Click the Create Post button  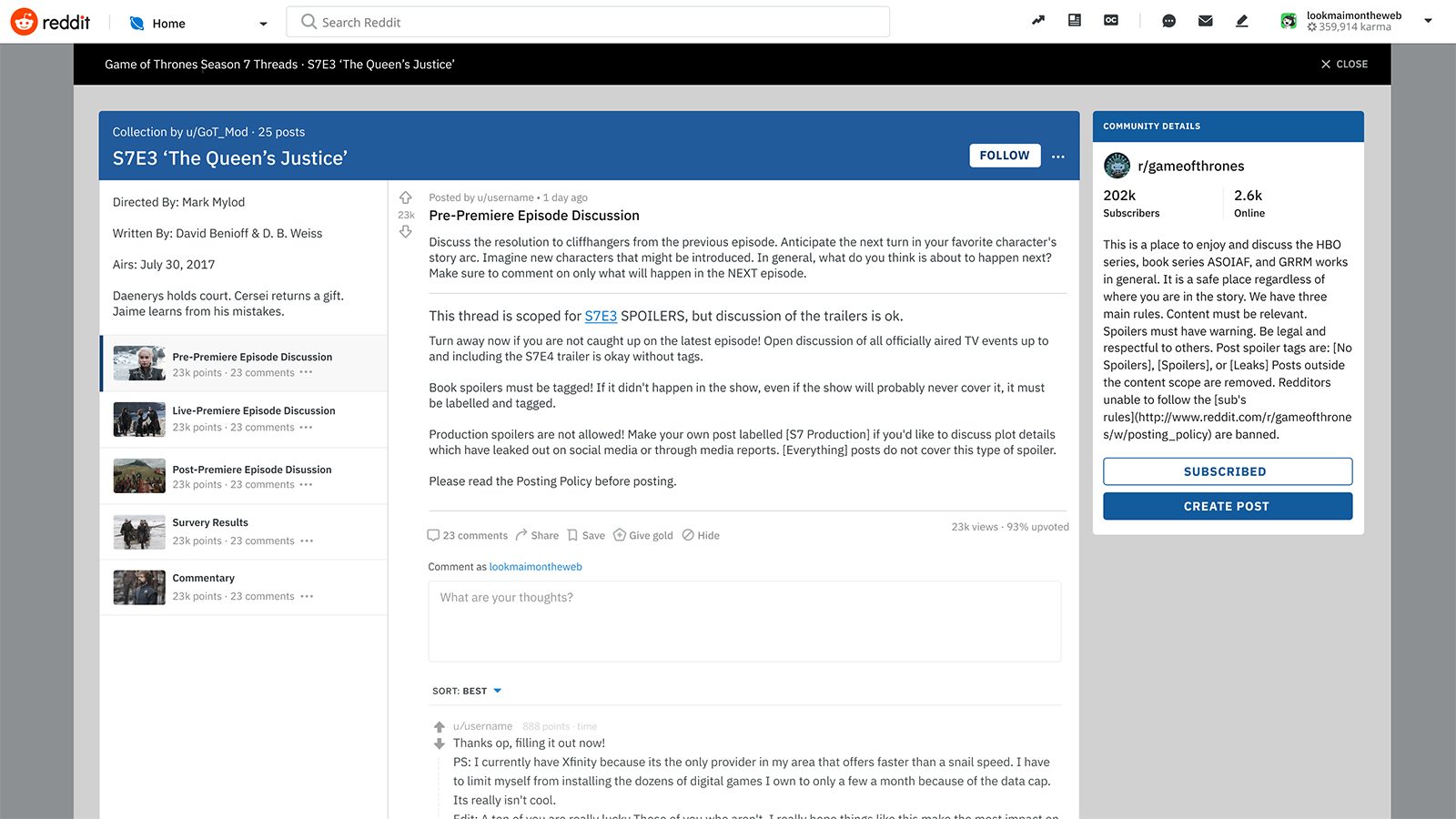[x=1228, y=506]
